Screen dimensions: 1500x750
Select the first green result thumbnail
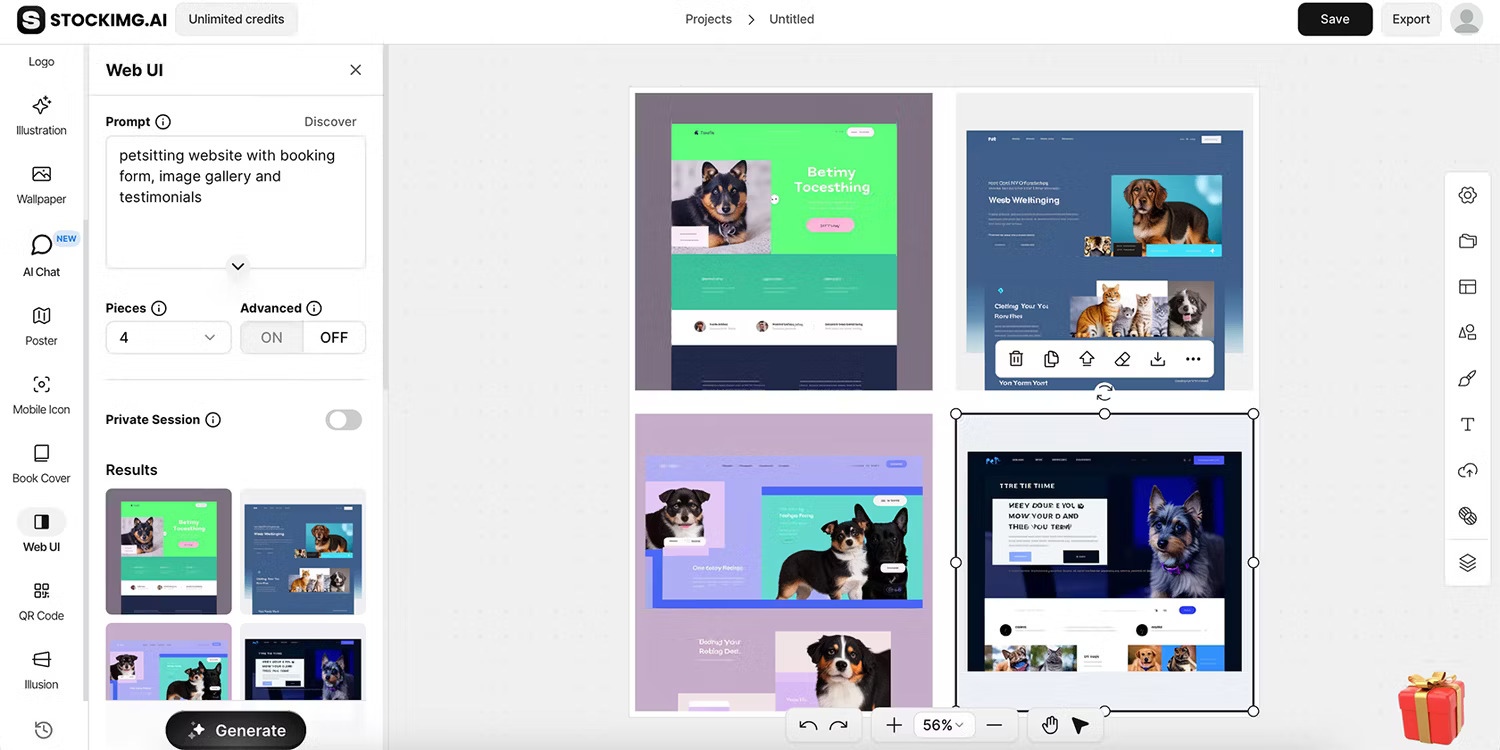coord(168,551)
